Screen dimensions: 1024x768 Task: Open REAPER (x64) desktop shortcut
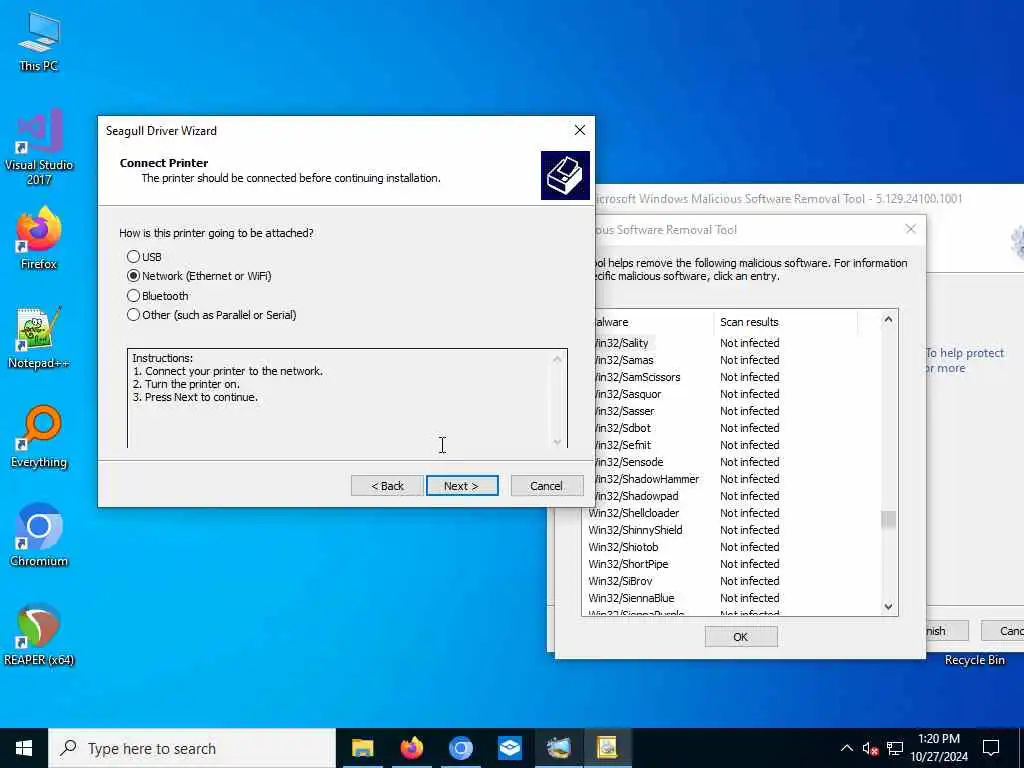(x=39, y=635)
